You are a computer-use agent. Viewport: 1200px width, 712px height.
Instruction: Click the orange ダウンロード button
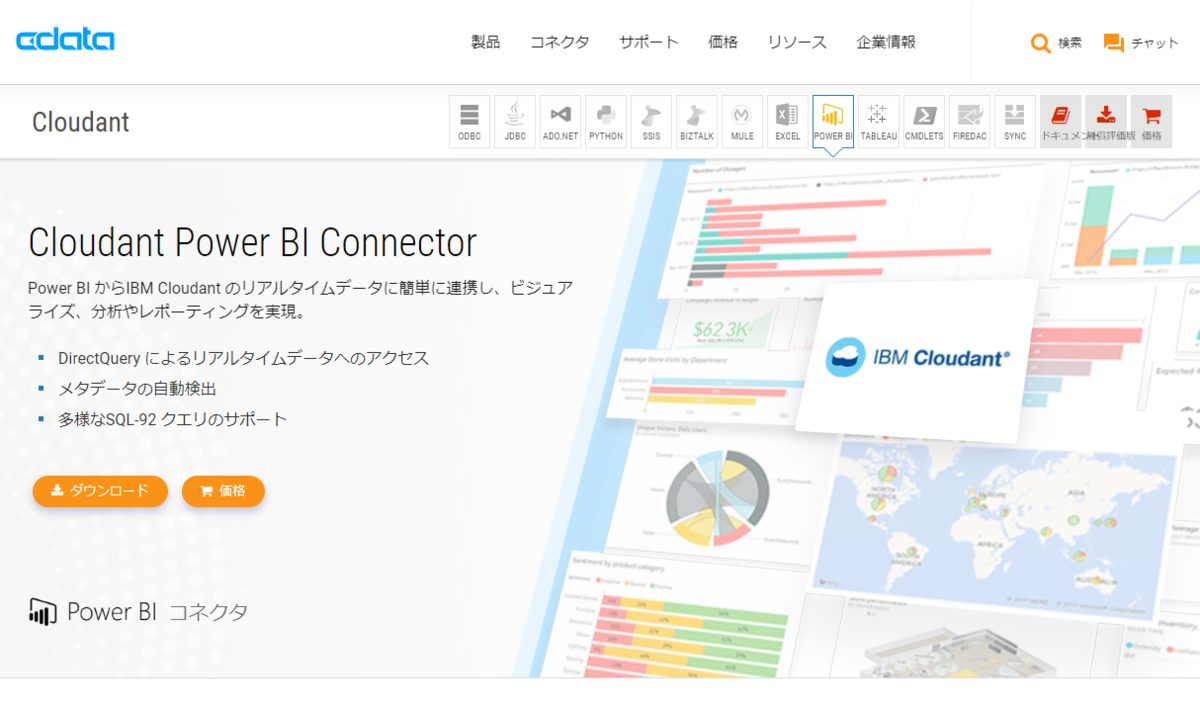100,491
